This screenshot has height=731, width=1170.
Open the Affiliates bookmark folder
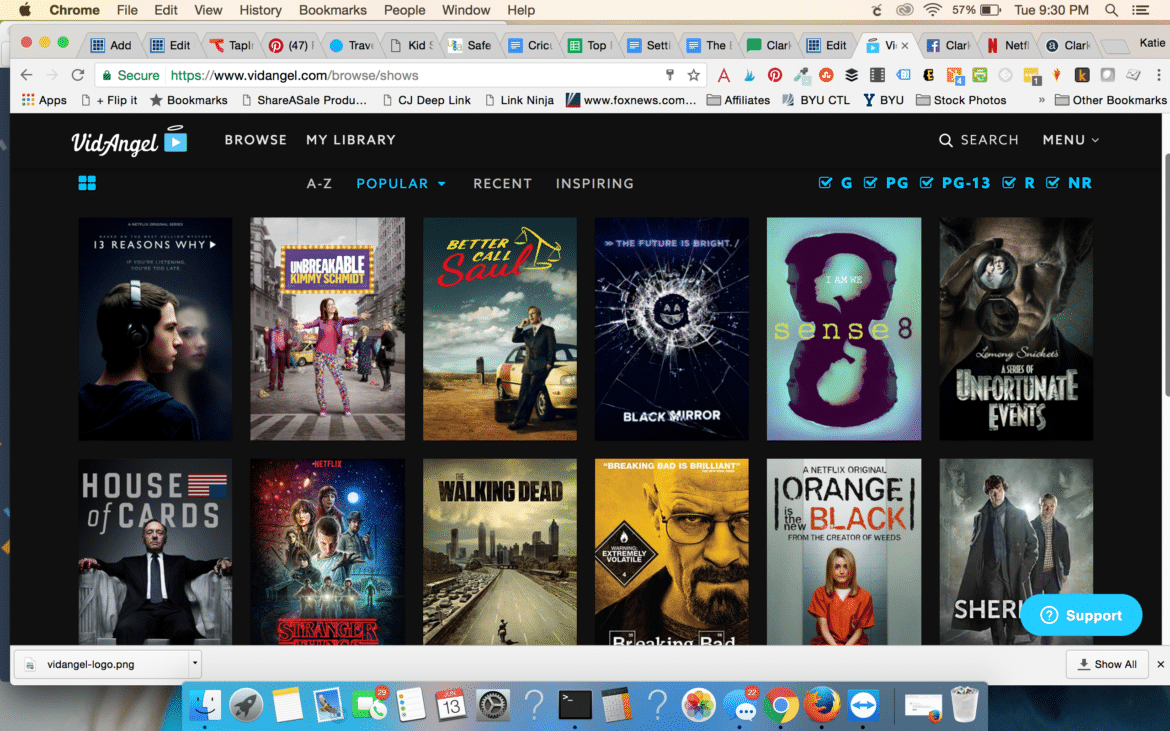[x=738, y=100]
